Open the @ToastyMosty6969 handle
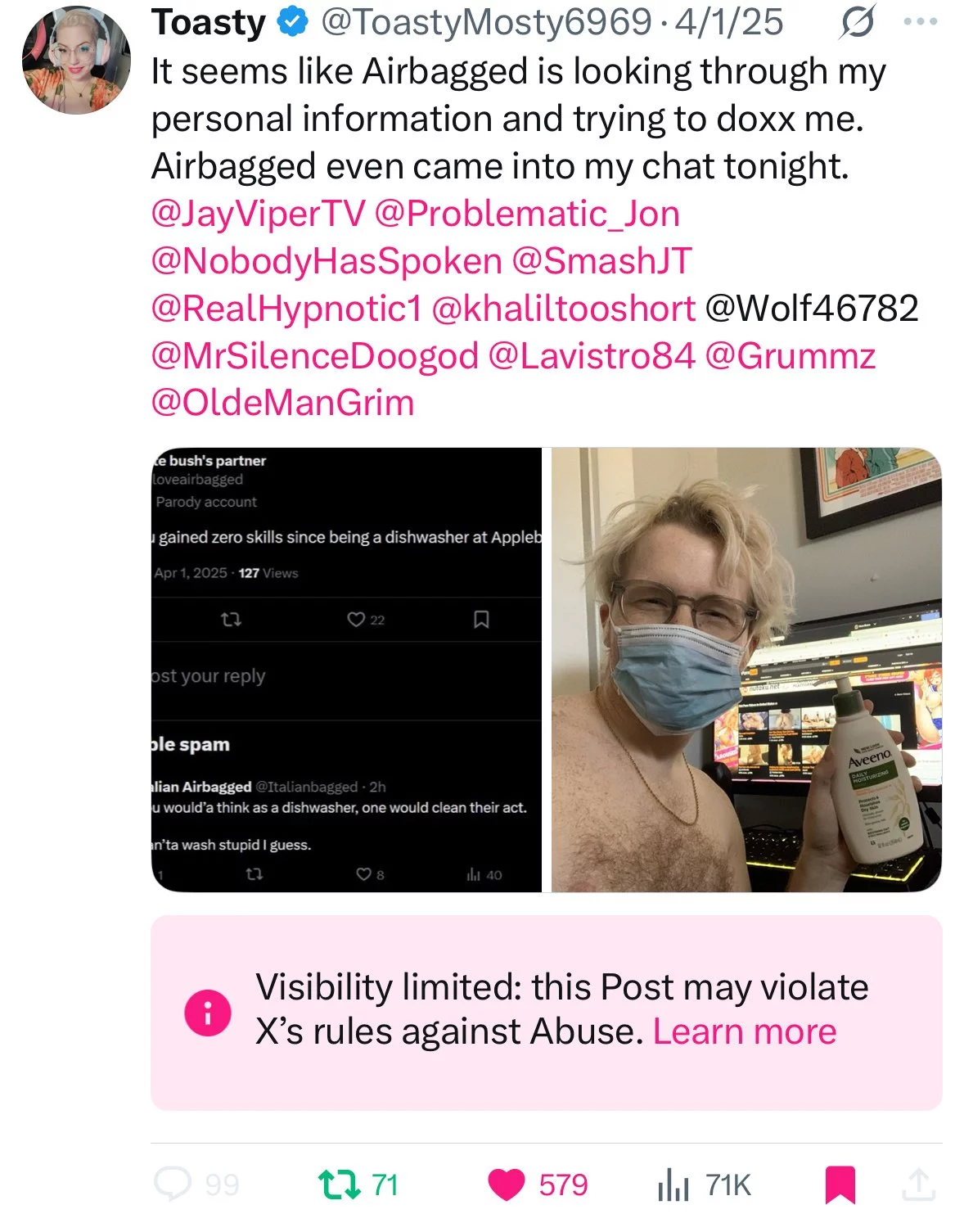Image resolution: width=964 pixels, height=1232 pixels. pos(486,23)
